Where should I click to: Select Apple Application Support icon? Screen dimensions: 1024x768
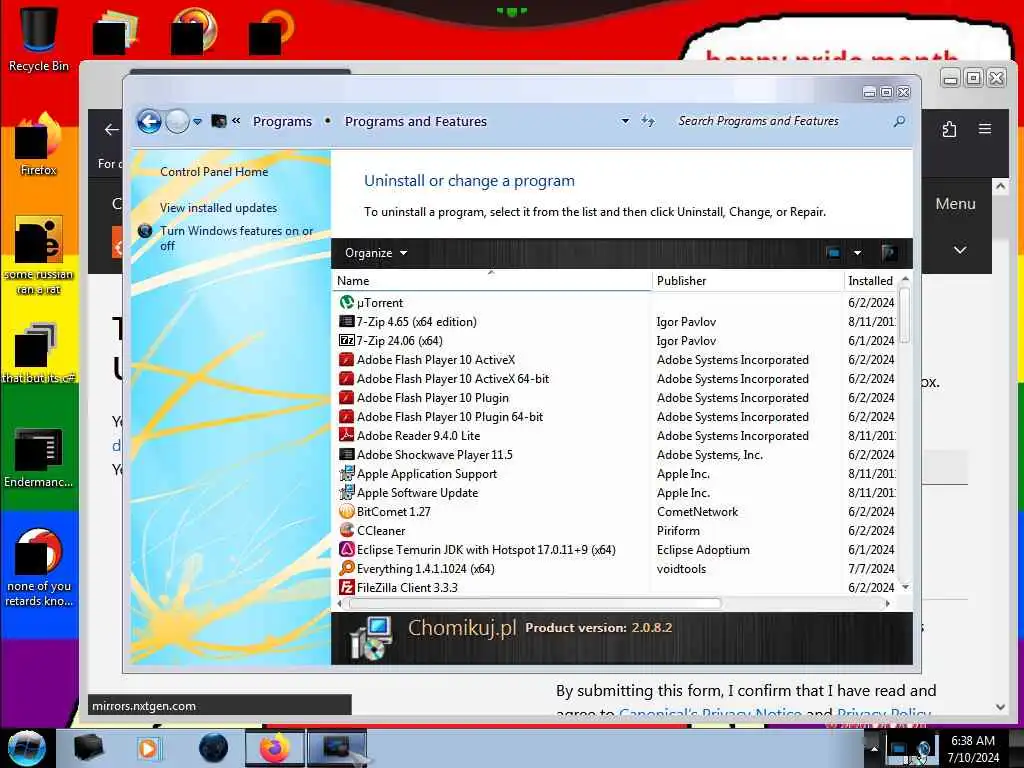pos(347,473)
